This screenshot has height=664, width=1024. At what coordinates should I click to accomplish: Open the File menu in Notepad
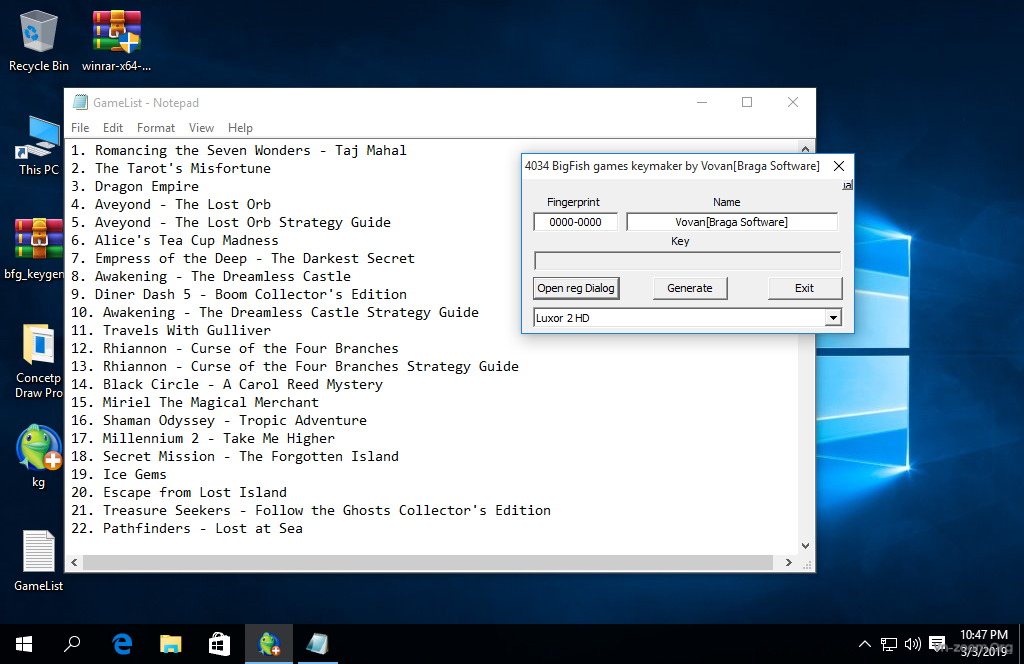tap(80, 128)
